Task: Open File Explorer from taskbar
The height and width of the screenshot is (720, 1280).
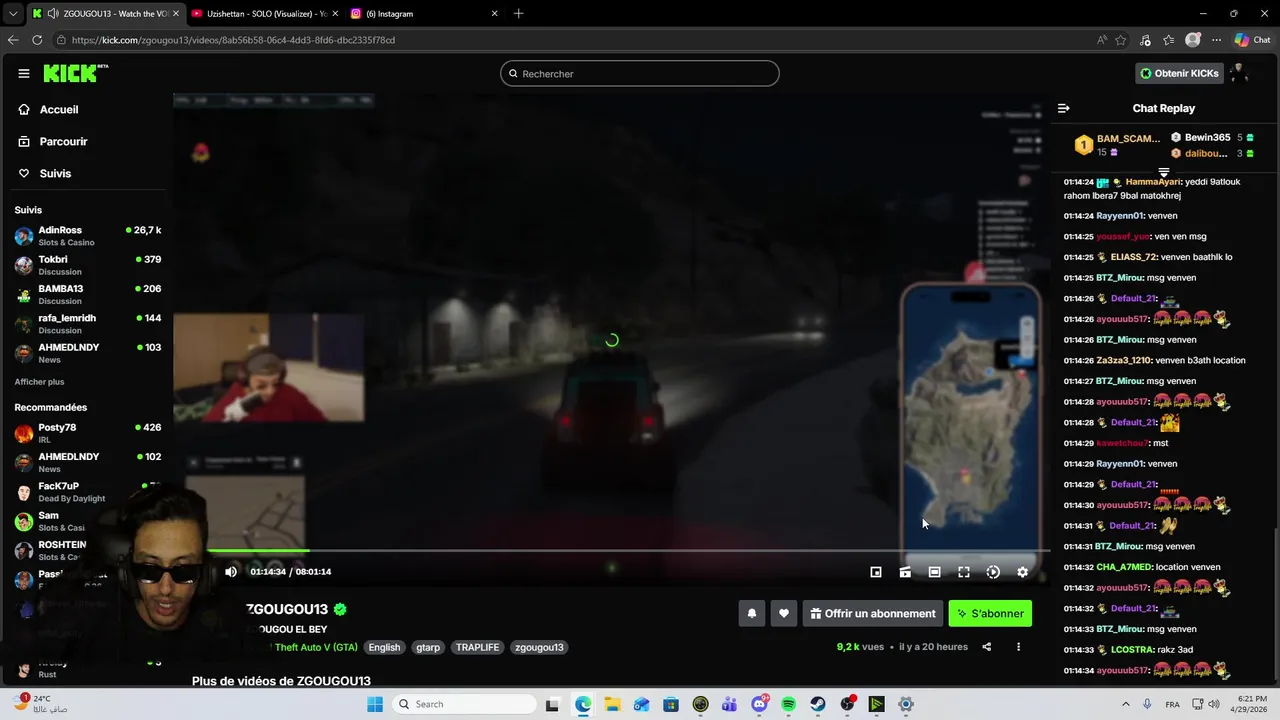Action: click(612, 704)
